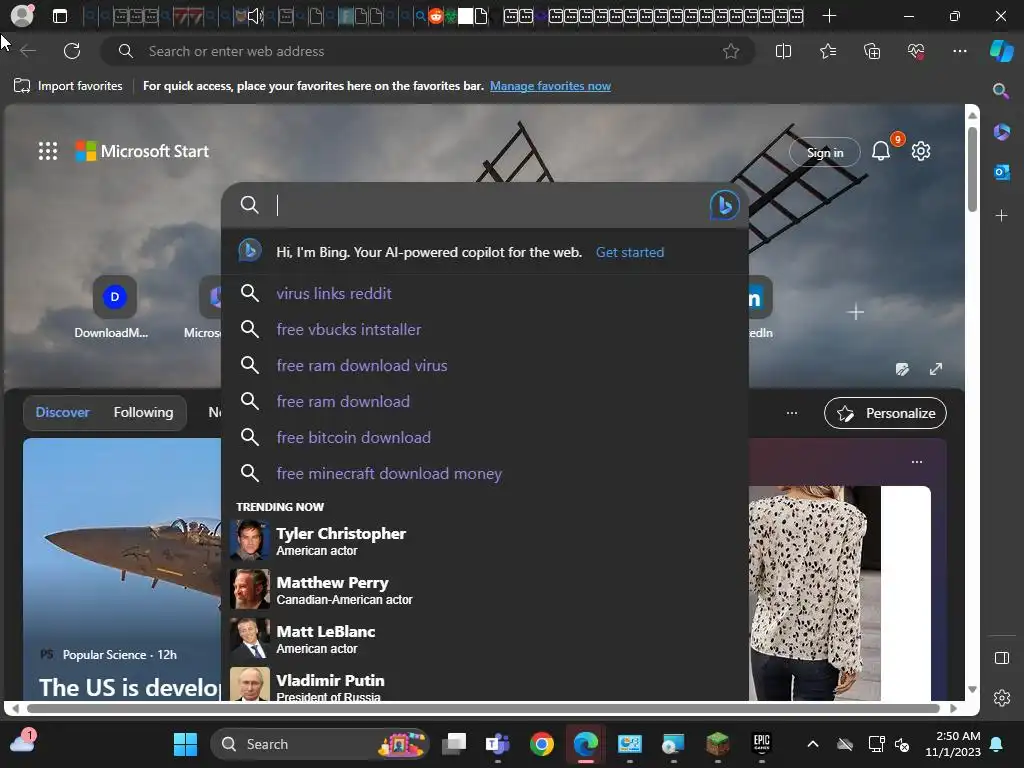Click the Personalize button
The image size is (1024, 768).
point(885,413)
